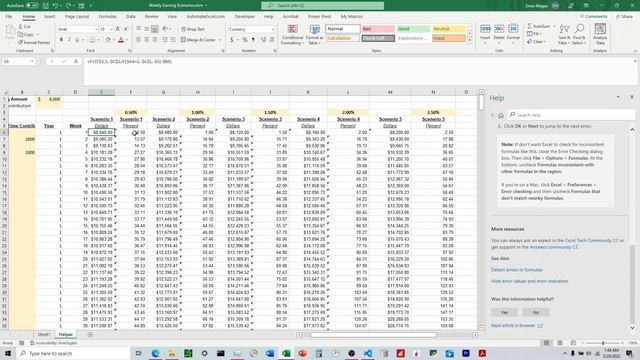The image size is (640, 360).
Task: Open the Page Layout tab
Action: pos(77,17)
